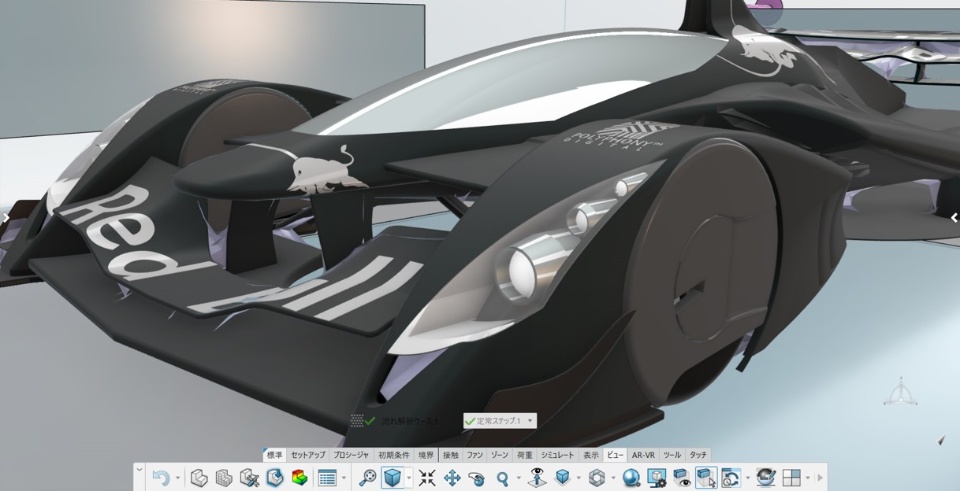Click the blue sphere ambience icon
This screenshot has height=491, width=960.
tap(631, 478)
